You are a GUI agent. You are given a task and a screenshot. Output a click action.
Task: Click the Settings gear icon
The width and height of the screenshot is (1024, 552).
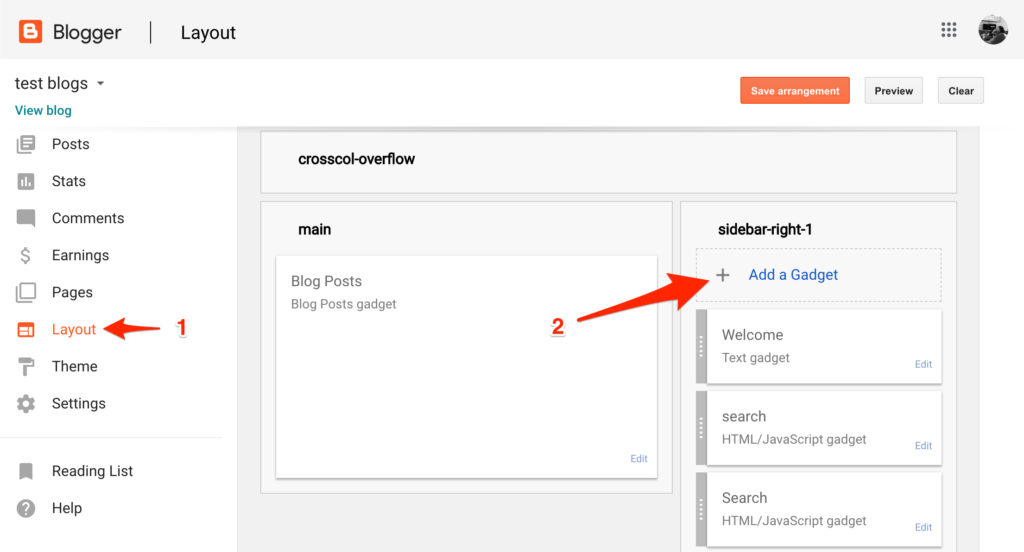(25, 404)
